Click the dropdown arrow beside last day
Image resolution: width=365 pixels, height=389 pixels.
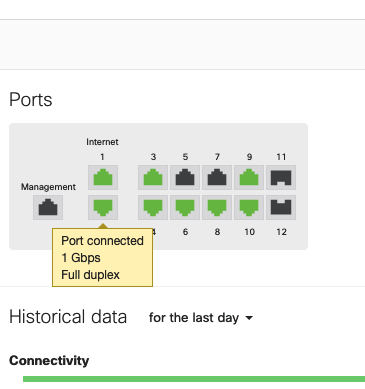[249, 318]
